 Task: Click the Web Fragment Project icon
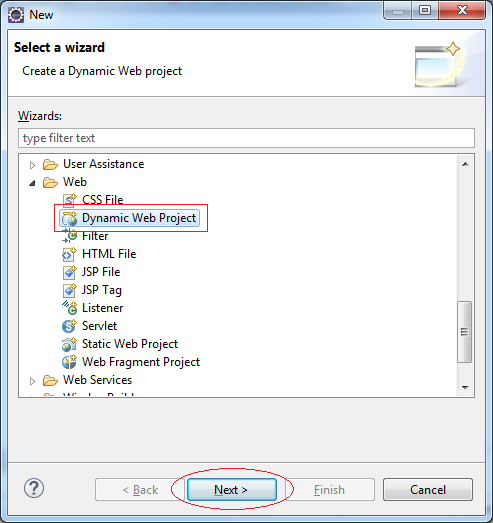tap(69, 362)
